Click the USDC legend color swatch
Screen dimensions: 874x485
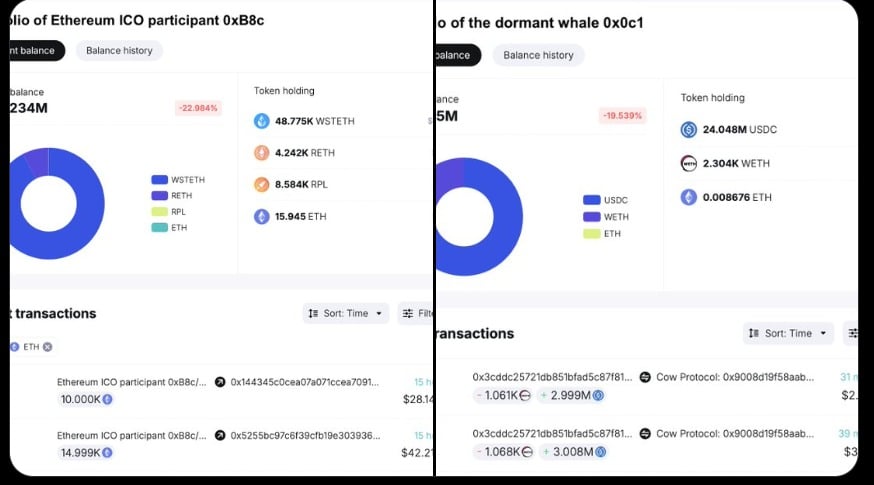click(591, 200)
